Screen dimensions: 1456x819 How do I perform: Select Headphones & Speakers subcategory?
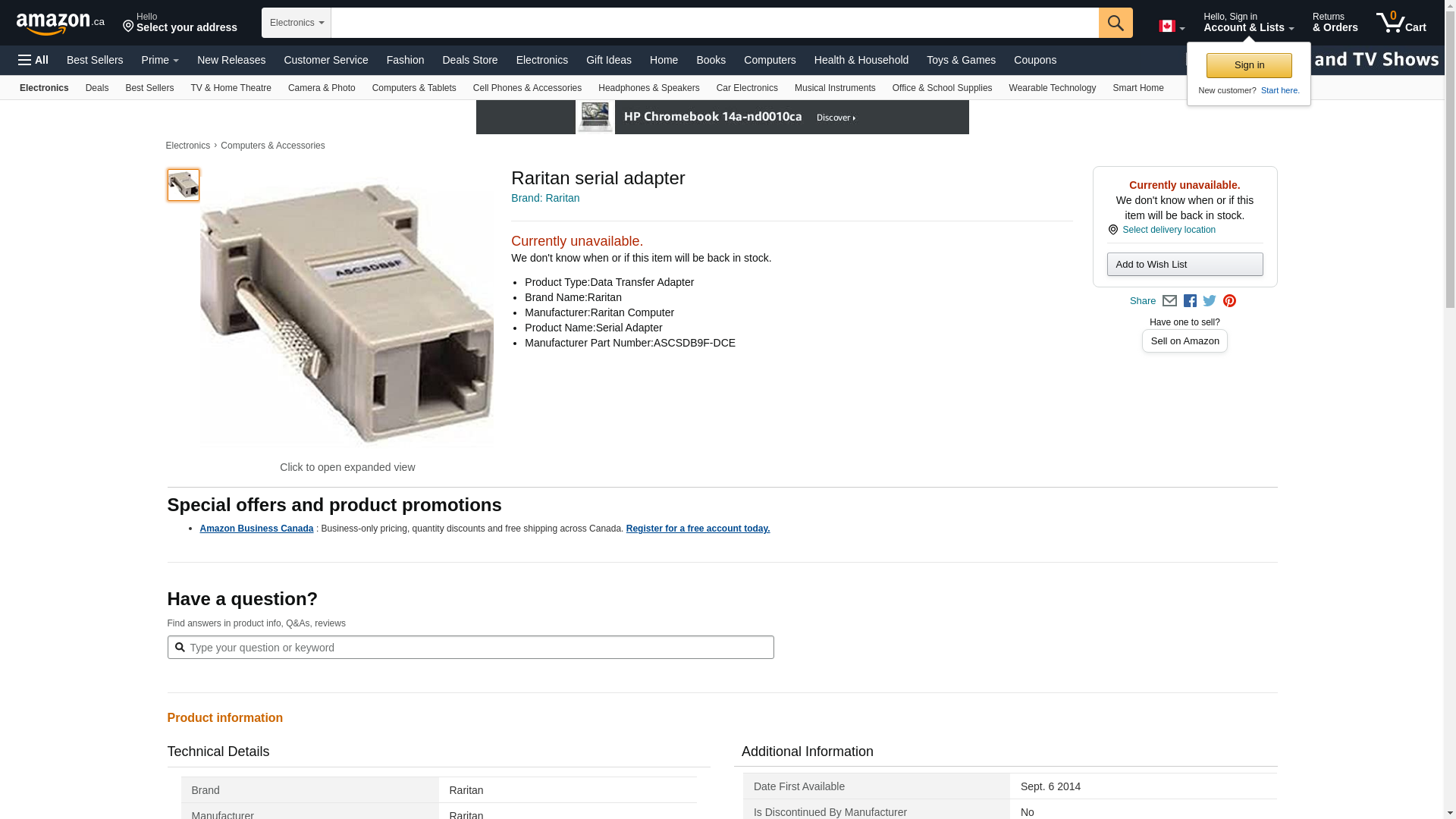click(x=648, y=88)
